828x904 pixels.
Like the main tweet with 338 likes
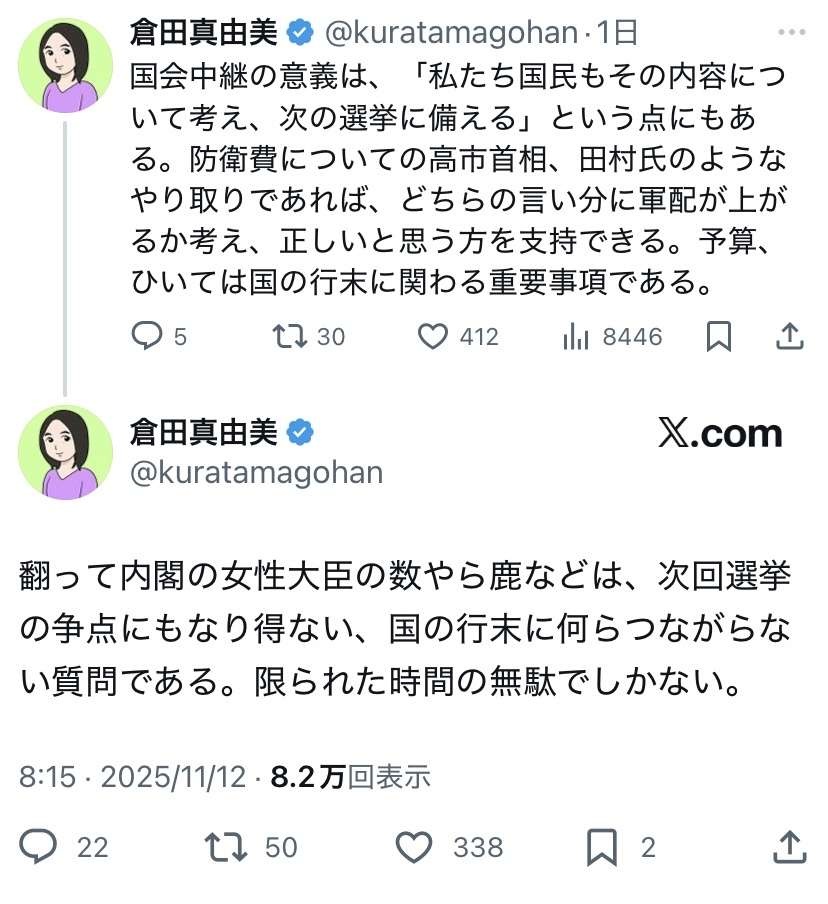(x=414, y=848)
